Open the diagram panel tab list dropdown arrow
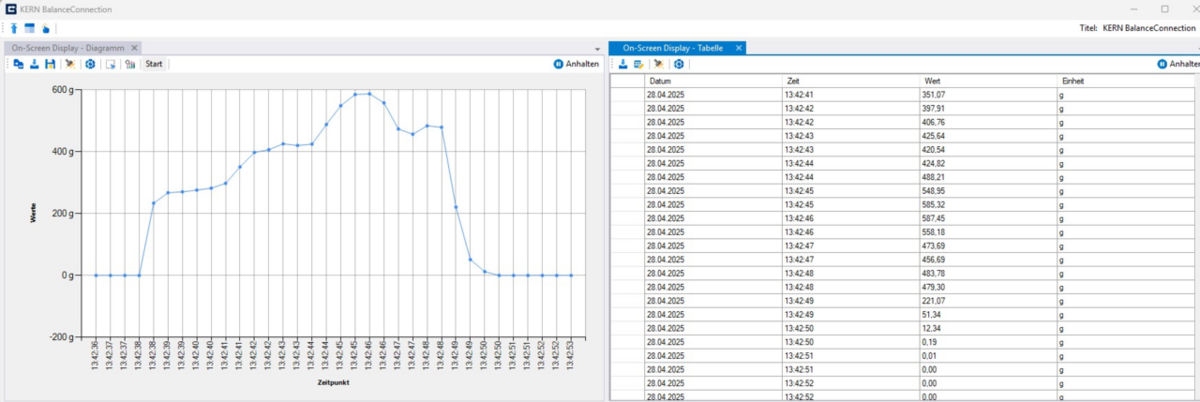1200x402 pixels. [x=597, y=48]
